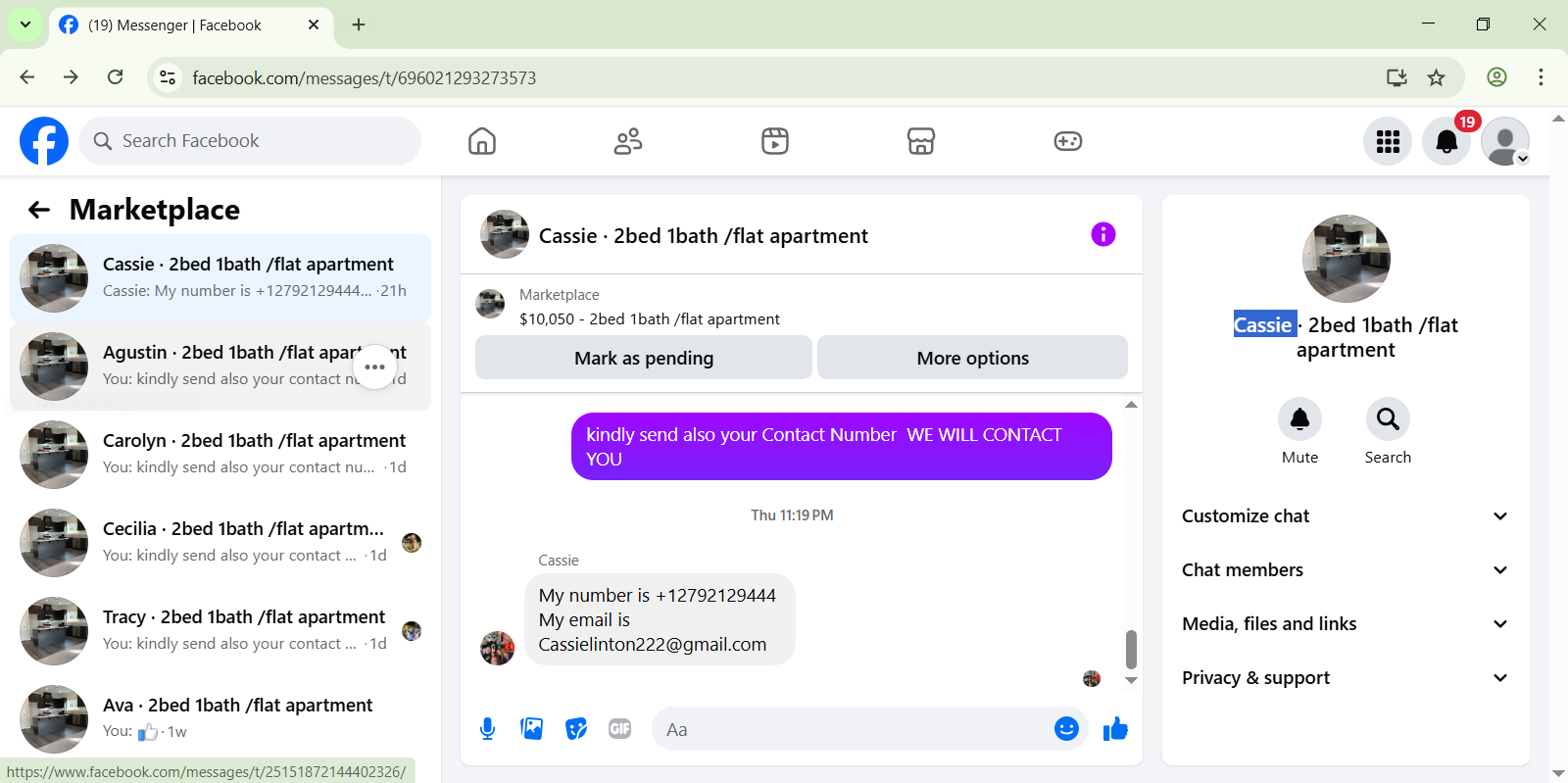1568x783 pixels.
Task: Open notifications bell with 19 badge
Action: pos(1446,141)
